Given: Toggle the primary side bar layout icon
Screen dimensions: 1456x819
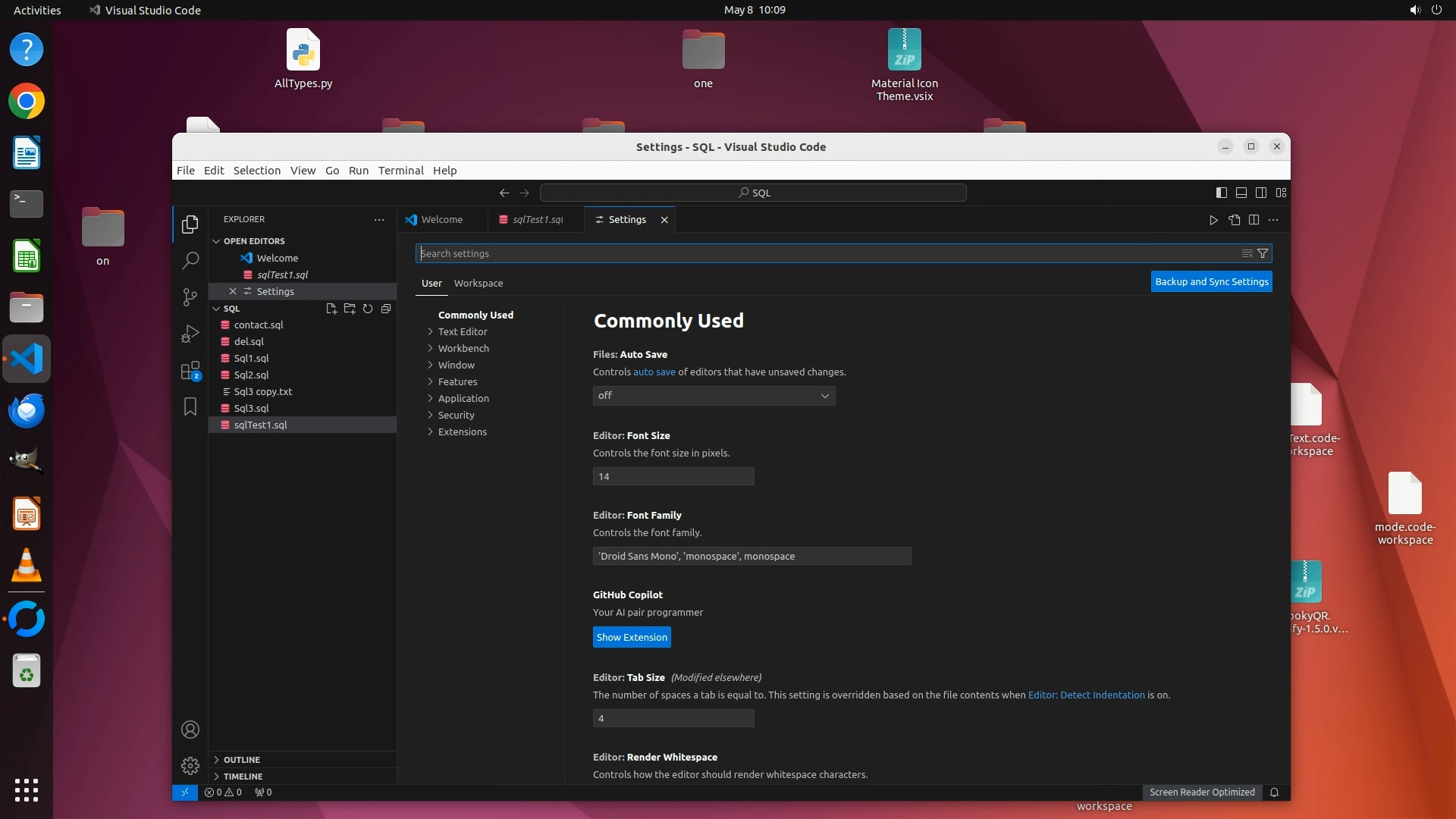Looking at the screenshot, I should coord(1221,193).
